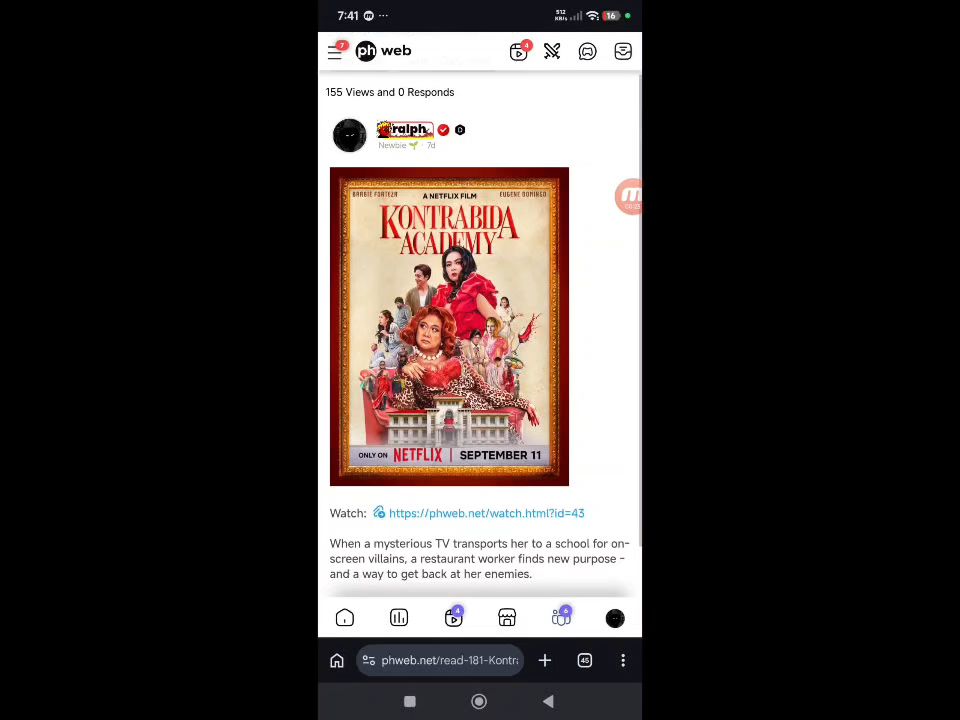Viewport: 960px width, 720px height.
Task: Open a new browser tab with plus
Action: click(x=544, y=661)
